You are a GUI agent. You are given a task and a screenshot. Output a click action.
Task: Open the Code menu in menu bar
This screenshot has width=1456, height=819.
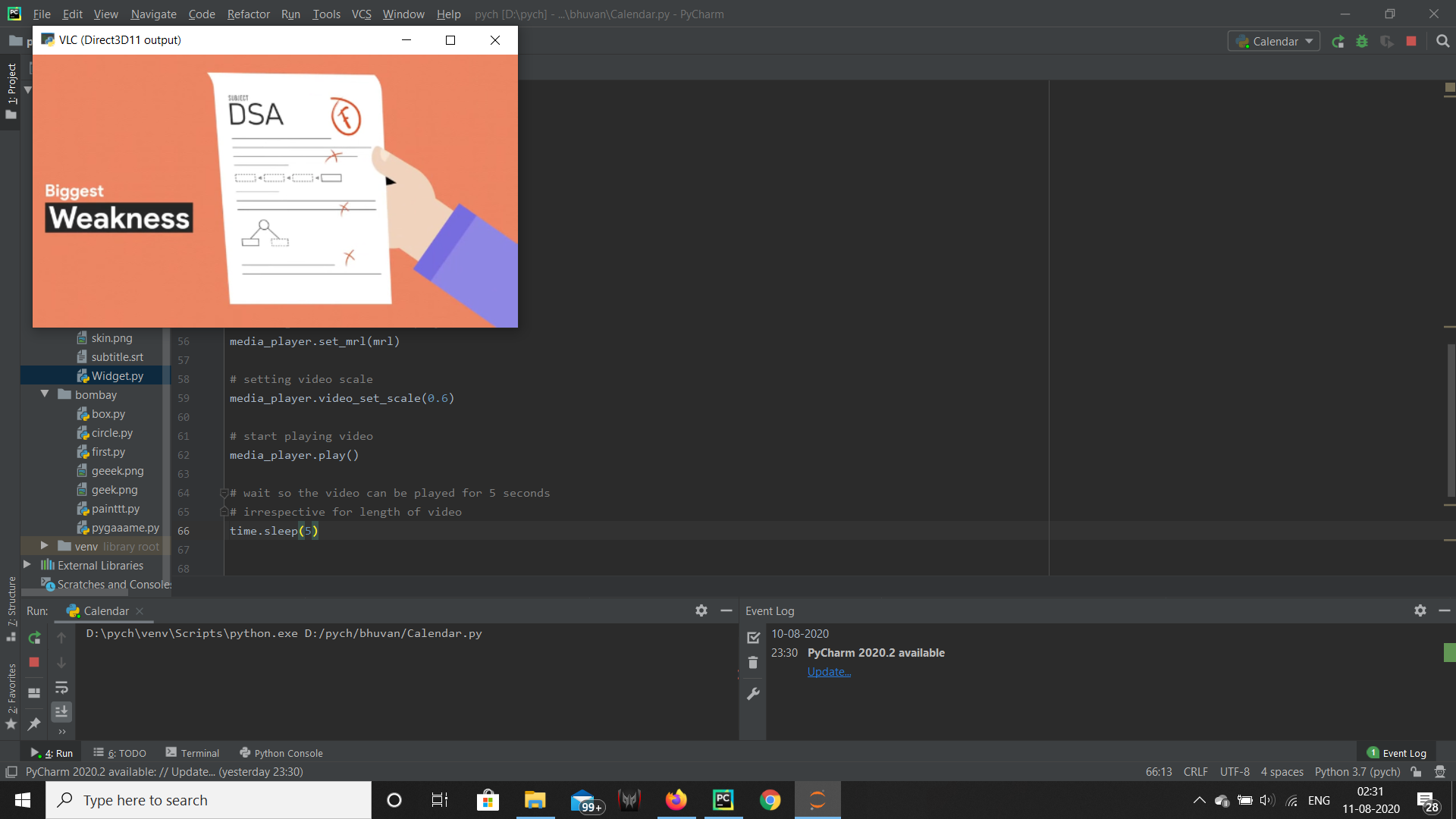(x=201, y=13)
